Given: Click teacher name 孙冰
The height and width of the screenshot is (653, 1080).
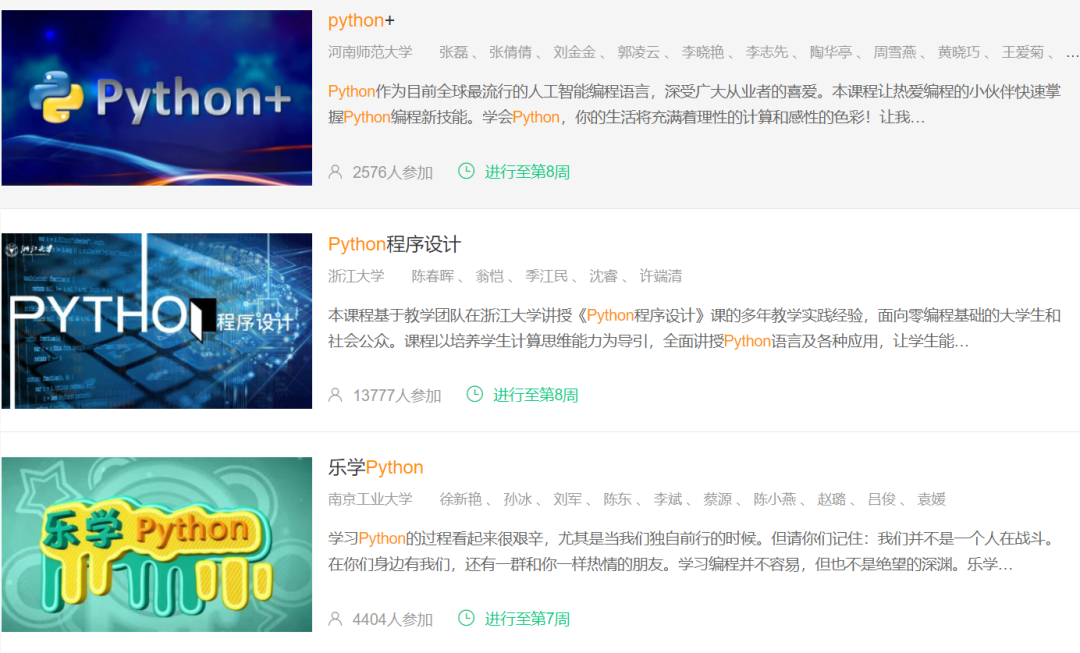Looking at the screenshot, I should pos(518,499).
